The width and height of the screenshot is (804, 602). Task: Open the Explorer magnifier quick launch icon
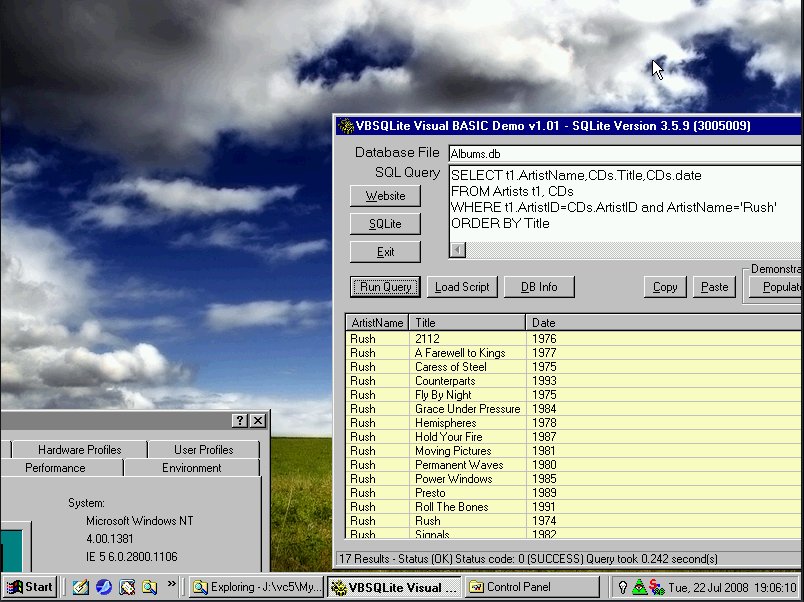(x=150, y=587)
